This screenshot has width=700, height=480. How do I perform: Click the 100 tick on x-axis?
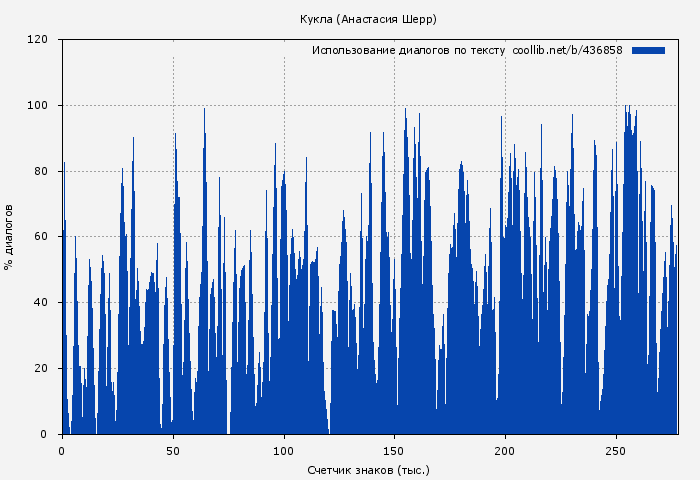click(284, 449)
